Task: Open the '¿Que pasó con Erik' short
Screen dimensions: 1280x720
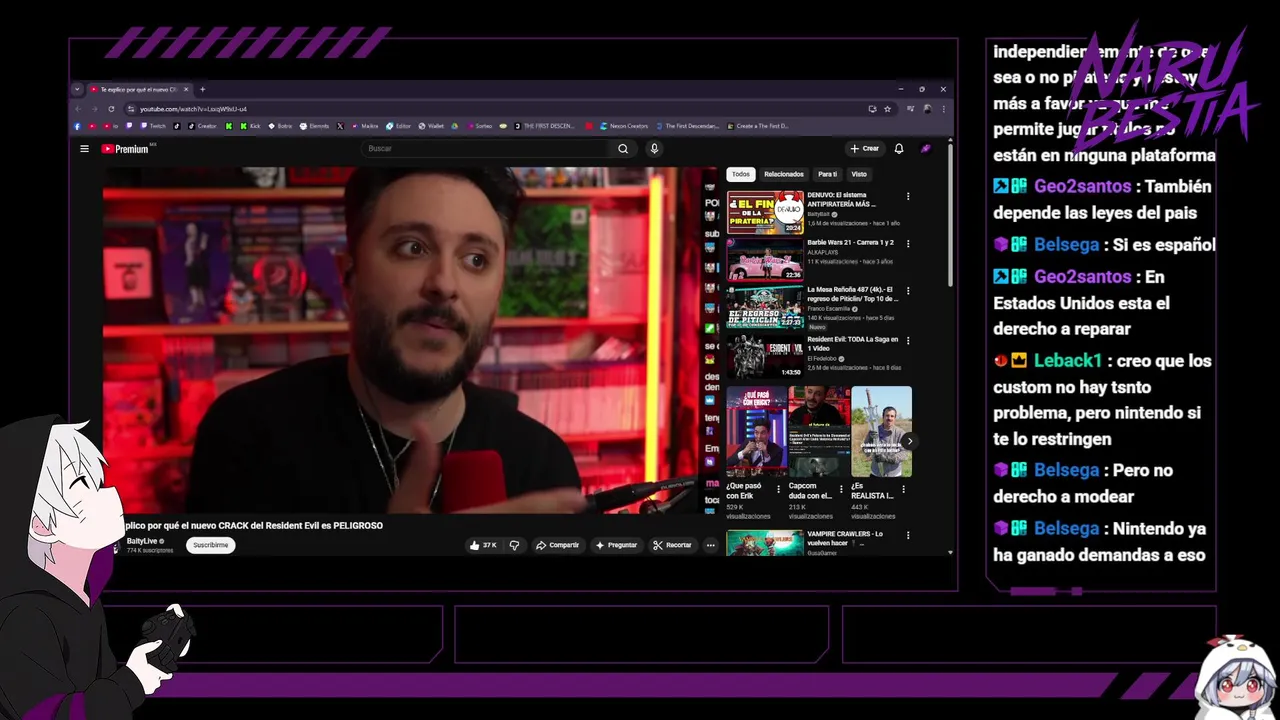Action: pyautogui.click(x=756, y=431)
